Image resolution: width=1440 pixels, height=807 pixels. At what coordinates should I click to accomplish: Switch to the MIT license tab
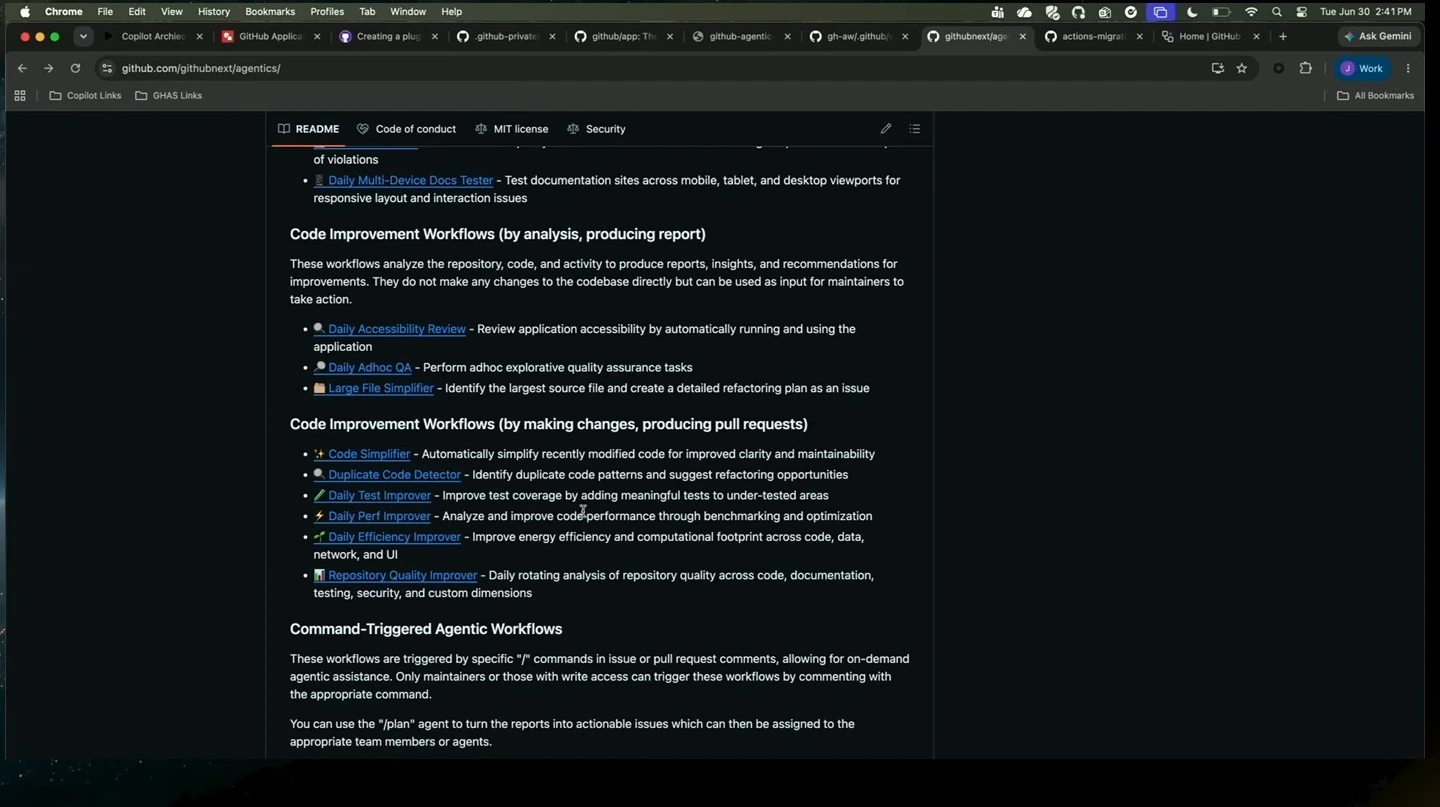click(x=511, y=129)
